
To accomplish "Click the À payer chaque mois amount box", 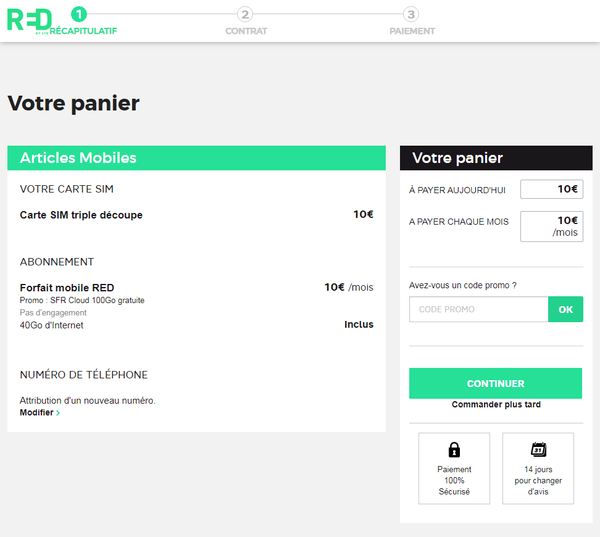I will [x=551, y=226].
